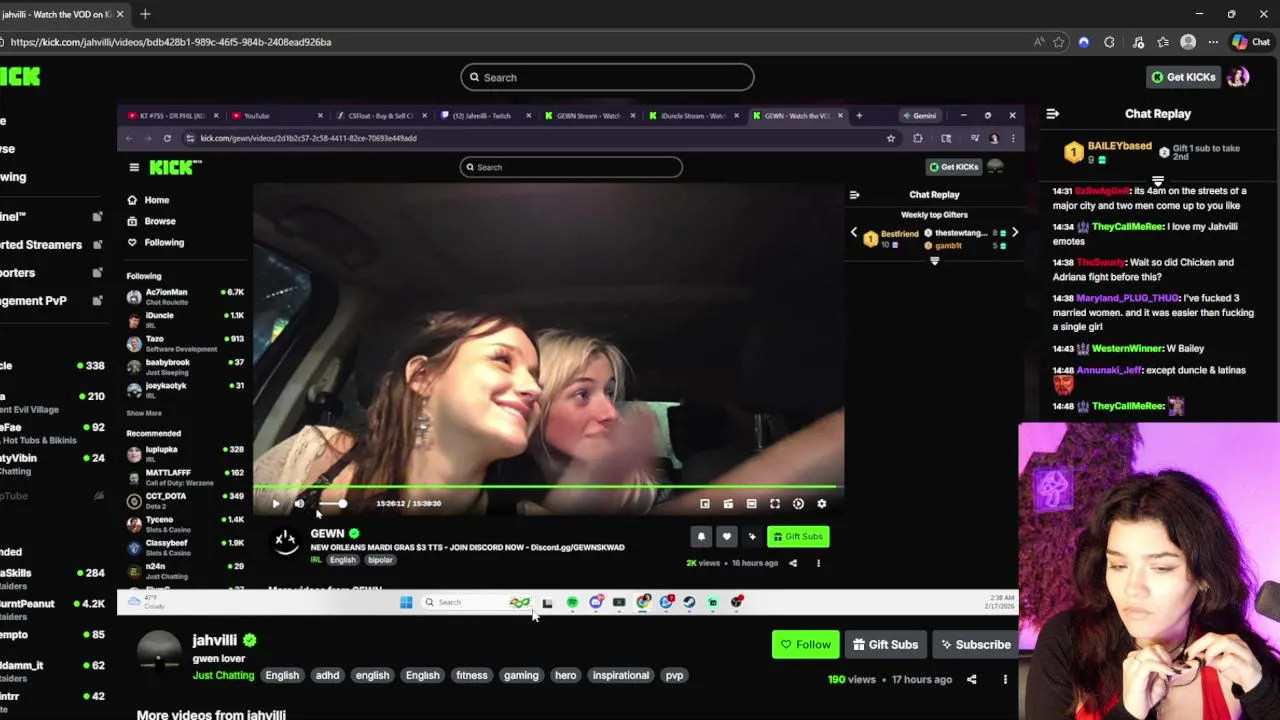This screenshot has width=1280, height=720.
Task: Open Classybeef channel in Recommended list
Action: 186,547
